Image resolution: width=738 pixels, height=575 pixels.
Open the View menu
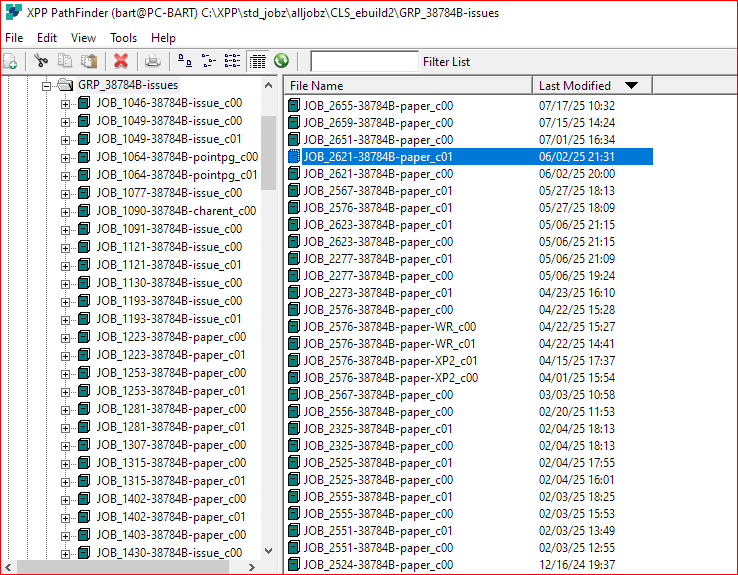tap(83, 38)
